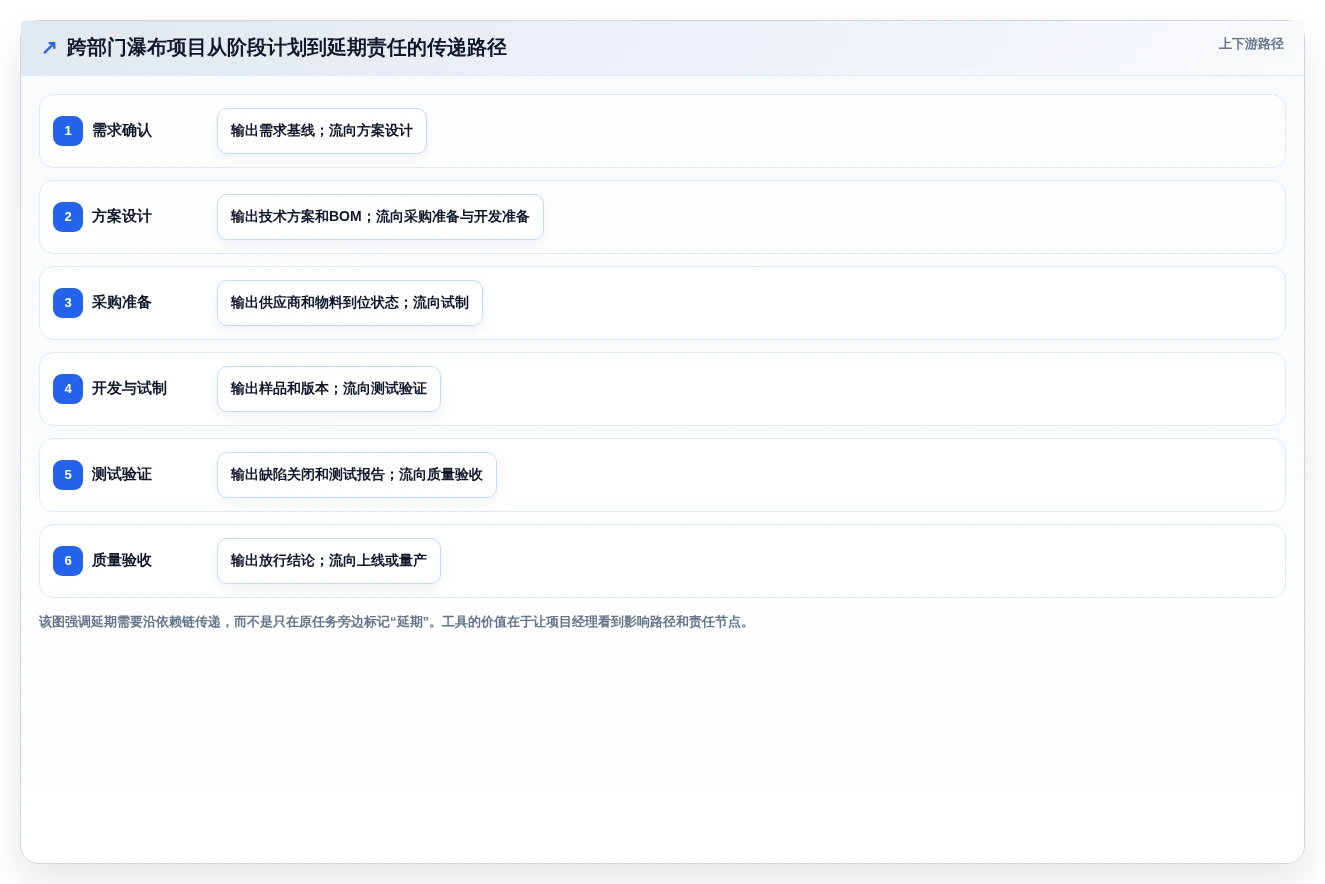Click the 输出放行结论；流向上线或量产 chip
1325x884 pixels.
pos(329,561)
